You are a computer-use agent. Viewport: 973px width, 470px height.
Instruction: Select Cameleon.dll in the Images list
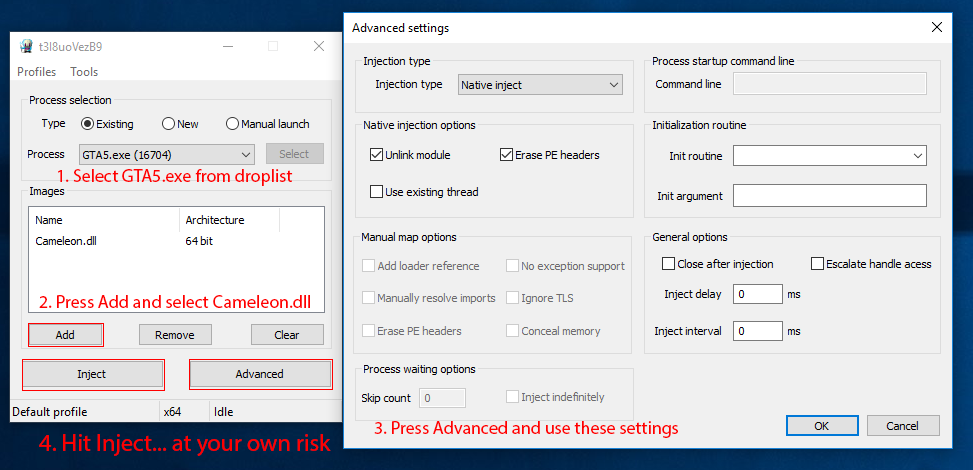point(66,241)
